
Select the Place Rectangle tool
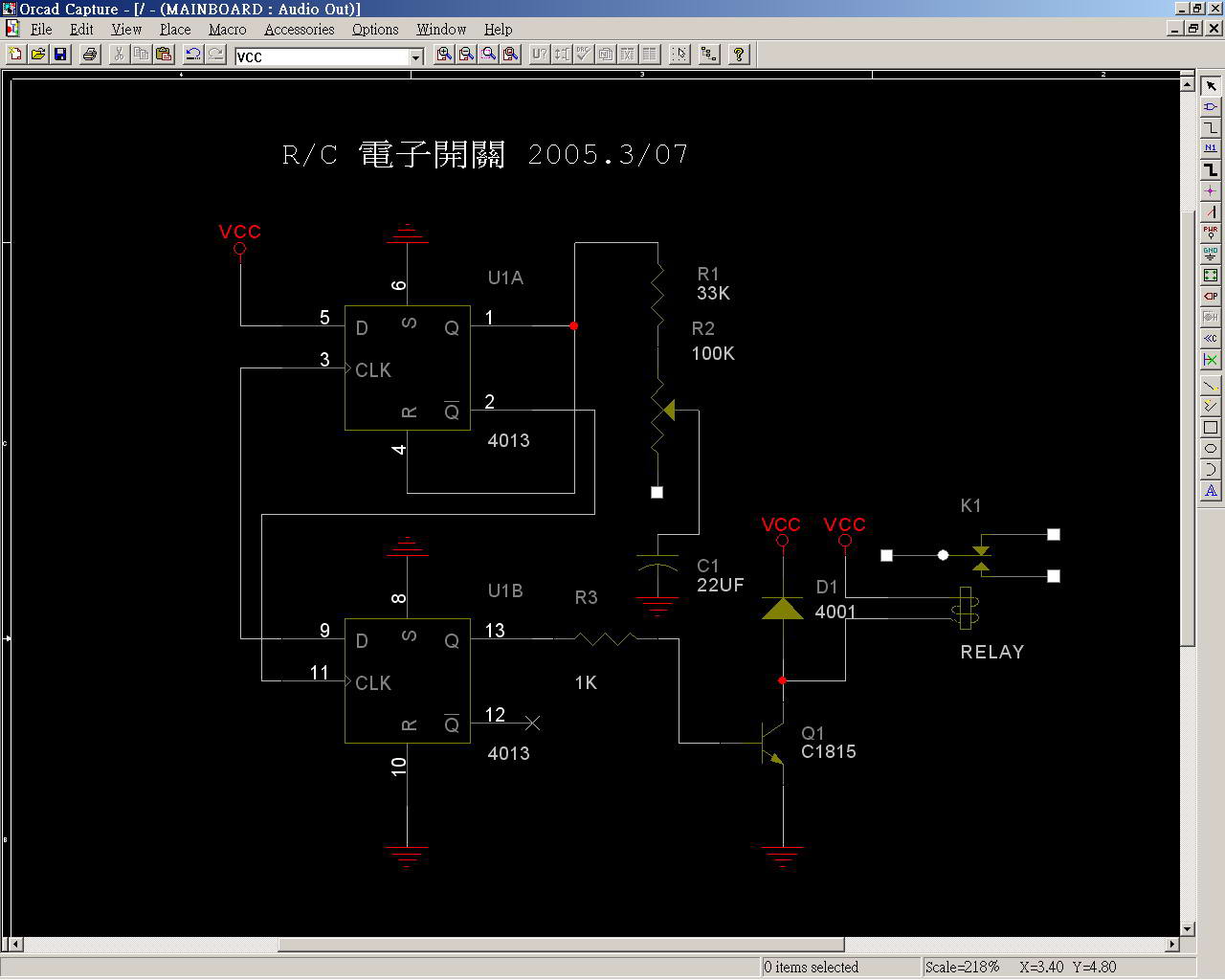pos(1211,428)
